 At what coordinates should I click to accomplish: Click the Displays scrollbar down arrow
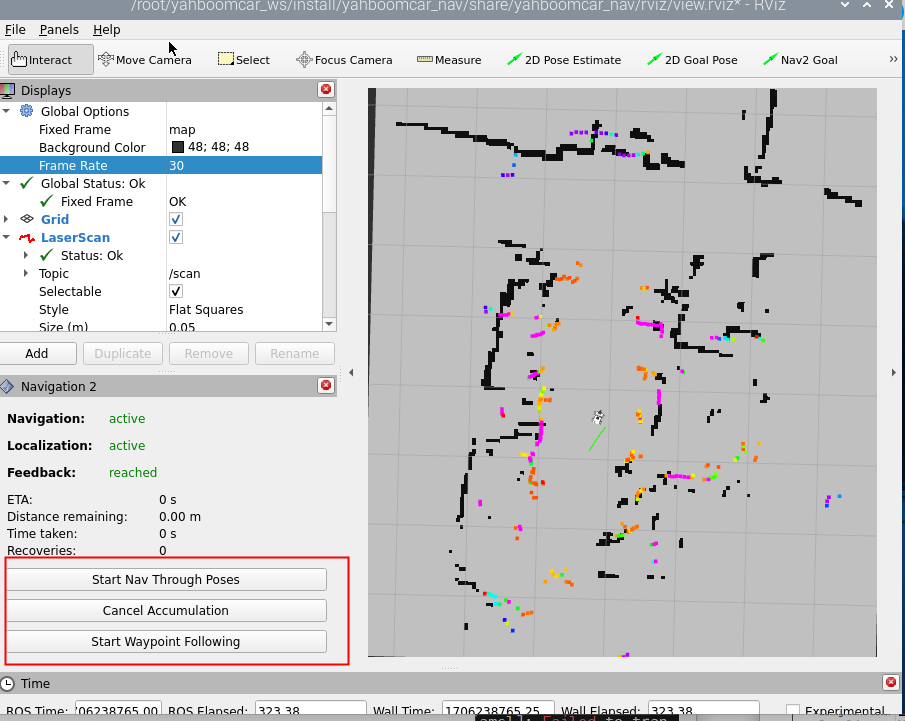329,324
